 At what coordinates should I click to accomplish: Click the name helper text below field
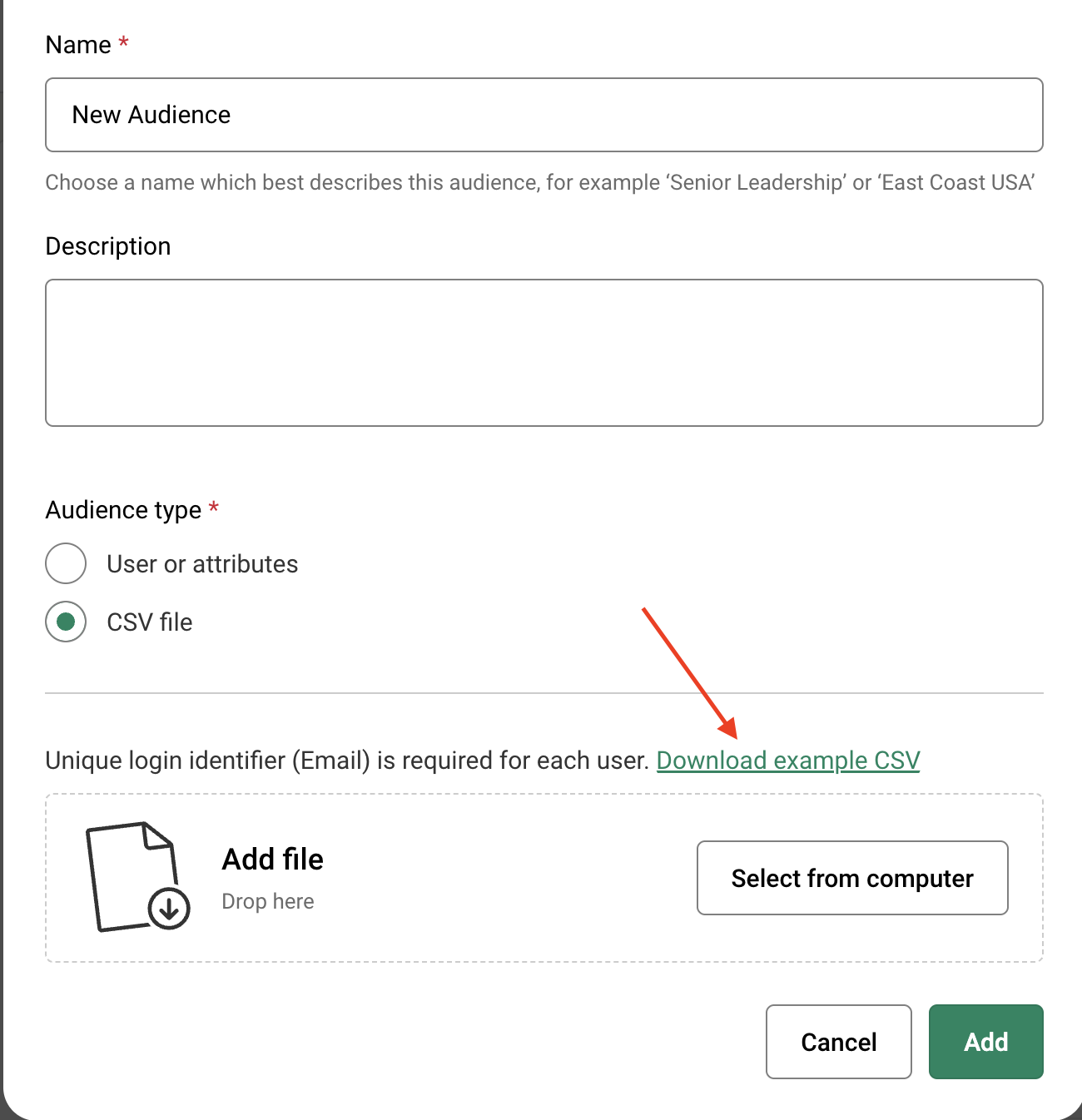[x=539, y=183]
